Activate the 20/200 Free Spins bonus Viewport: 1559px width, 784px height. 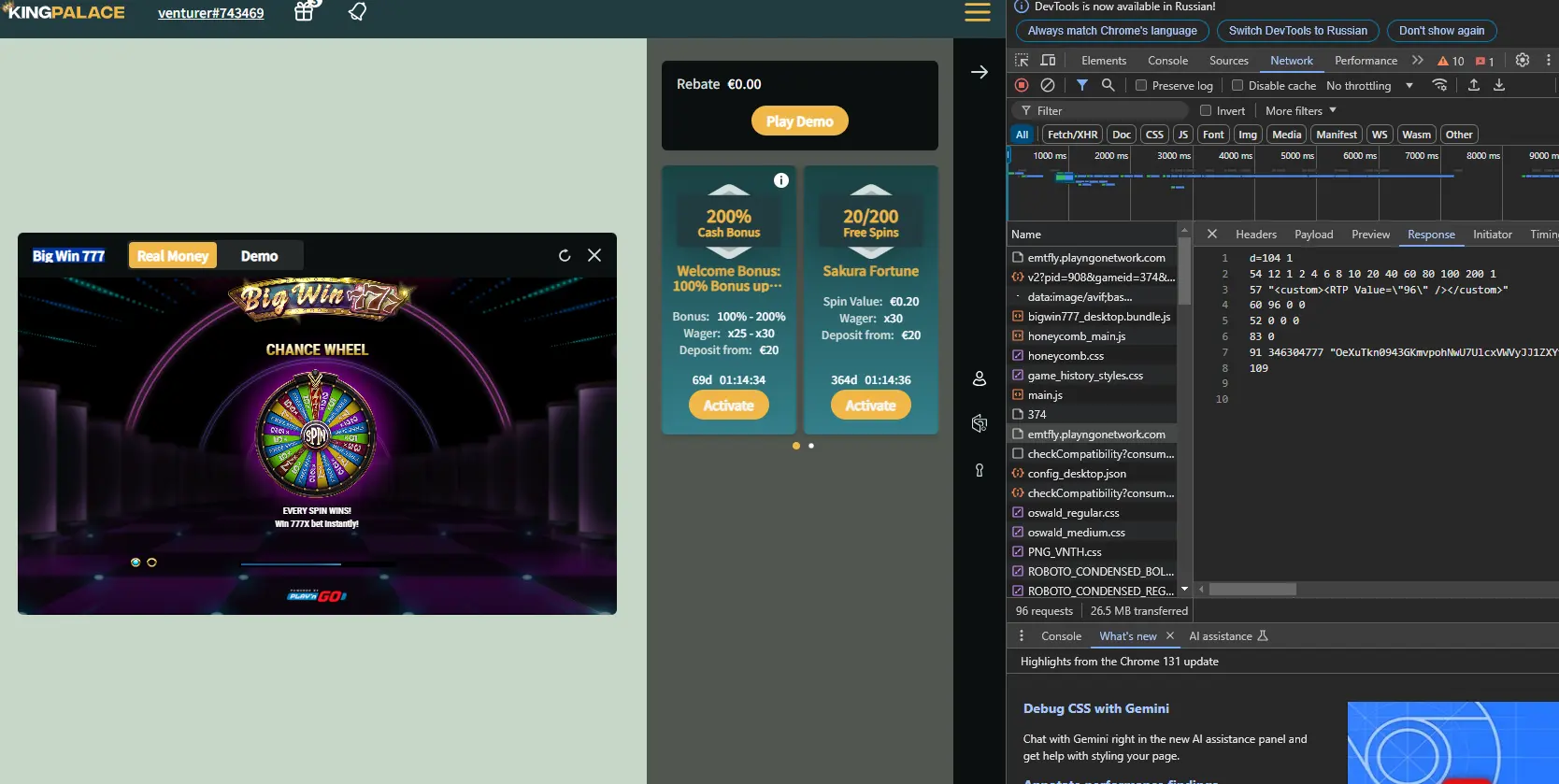[x=871, y=405]
